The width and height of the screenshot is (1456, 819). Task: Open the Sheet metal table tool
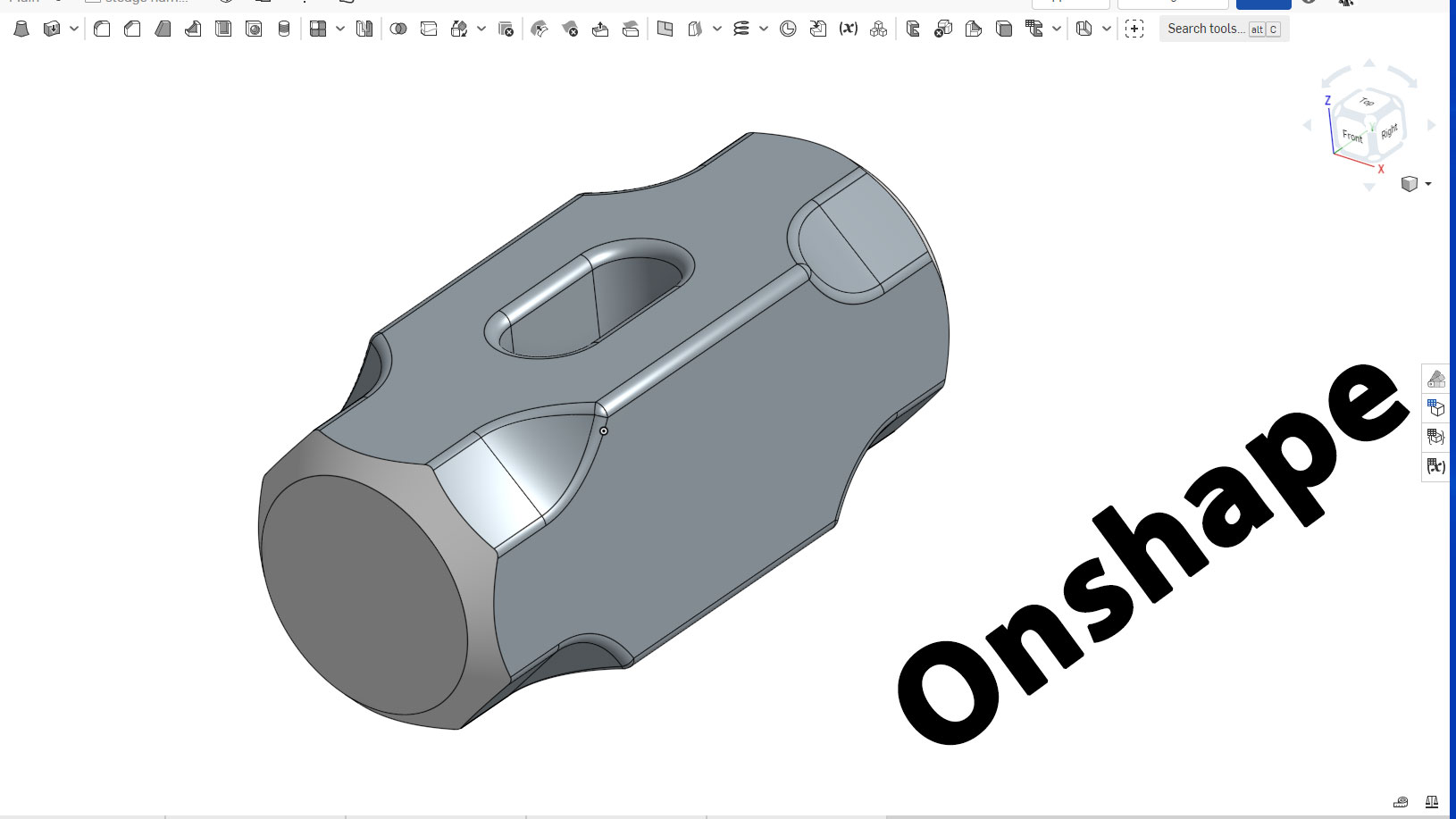click(1034, 29)
